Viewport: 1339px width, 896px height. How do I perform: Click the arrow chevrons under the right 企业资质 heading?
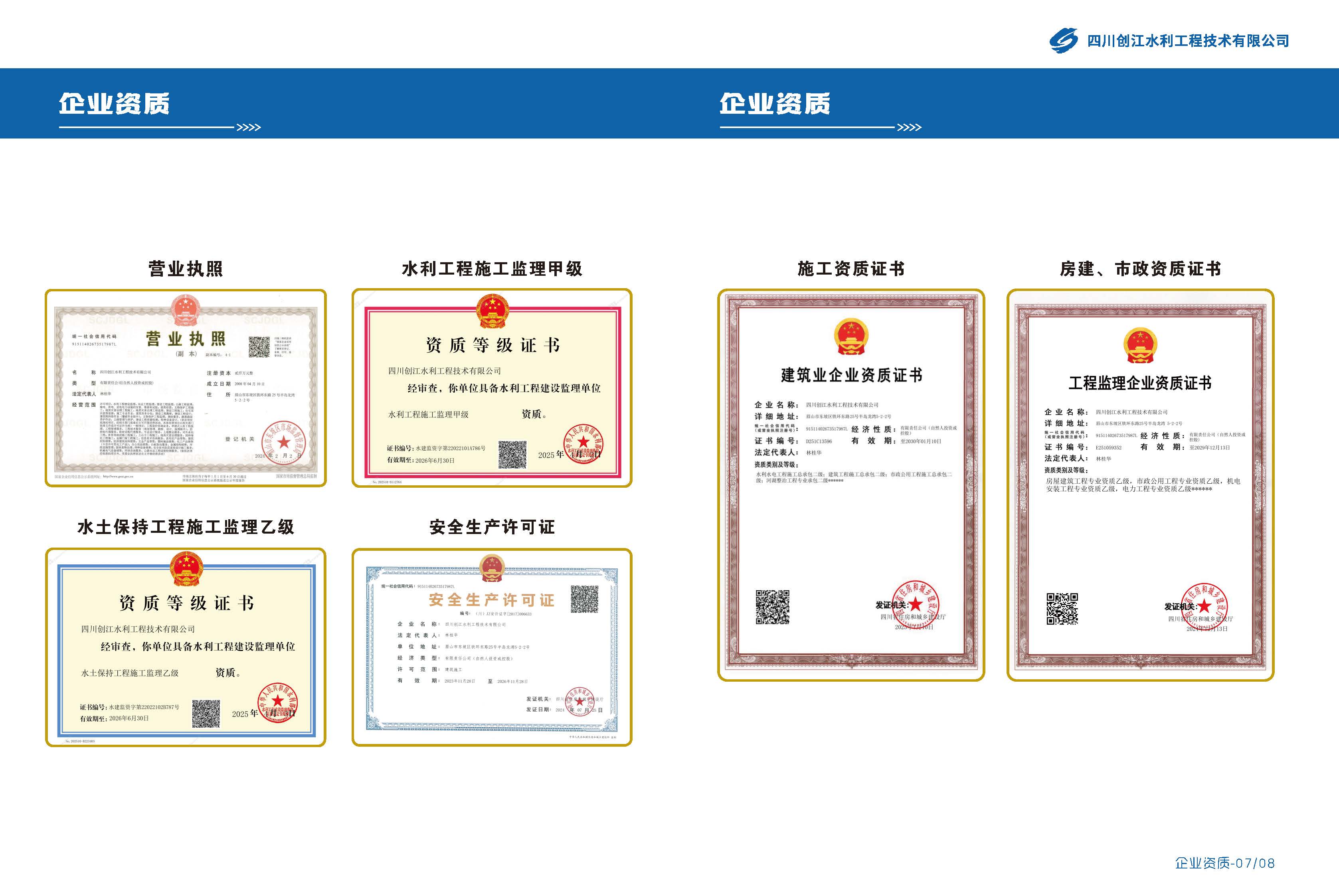(x=910, y=127)
